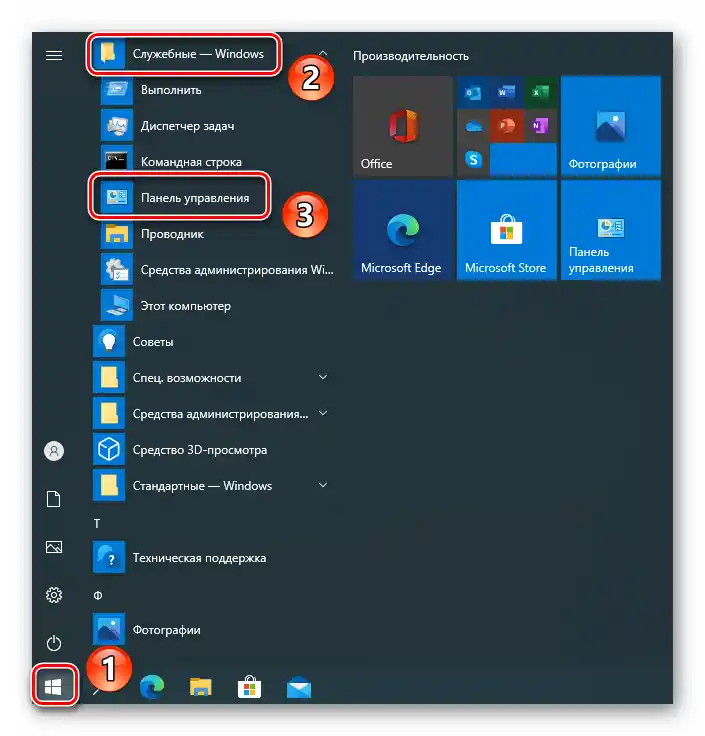Click the Office tile
Viewport: 705px width, 736px height.
click(x=403, y=126)
